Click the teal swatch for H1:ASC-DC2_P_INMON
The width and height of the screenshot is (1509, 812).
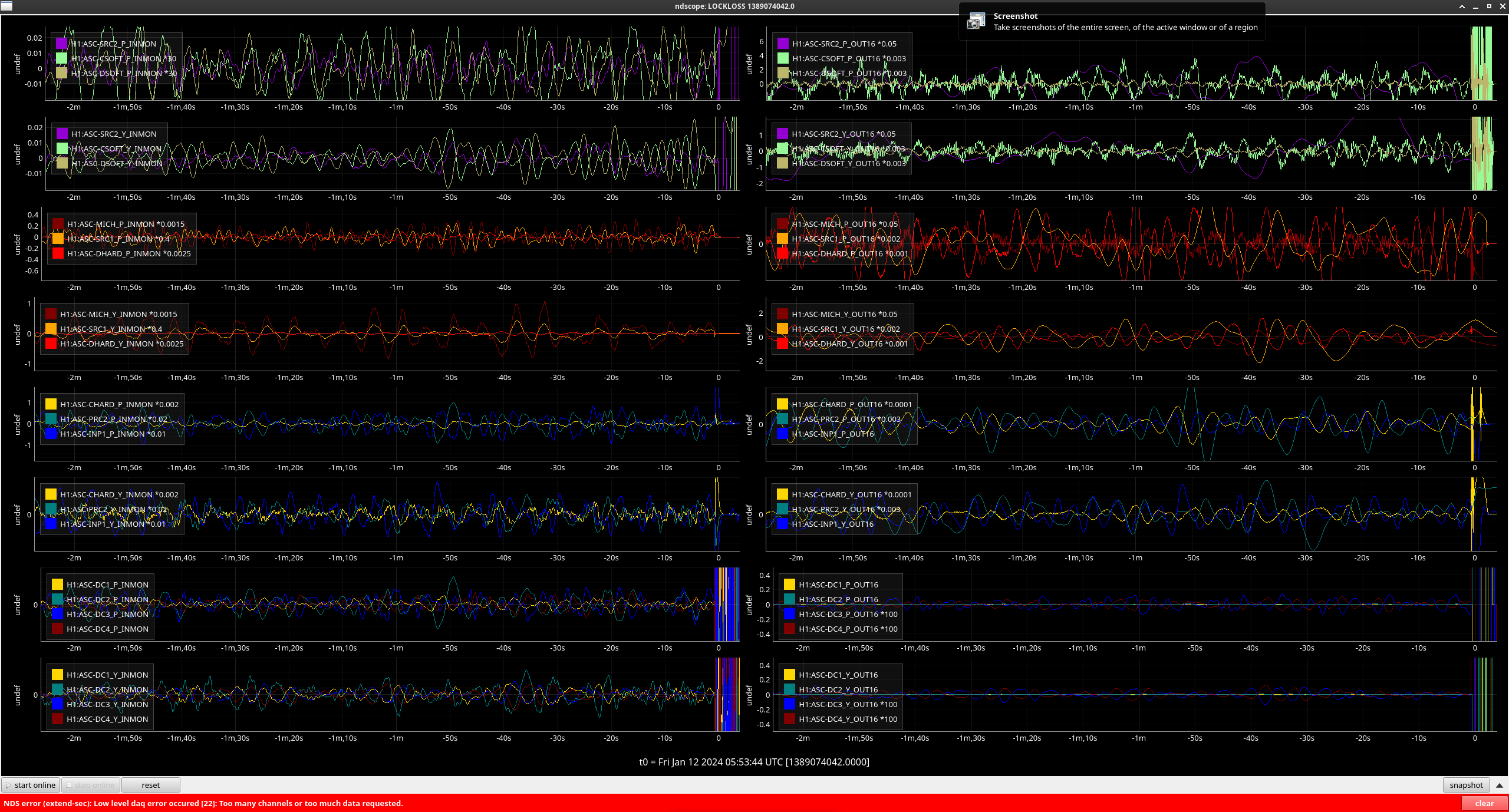coord(57,599)
